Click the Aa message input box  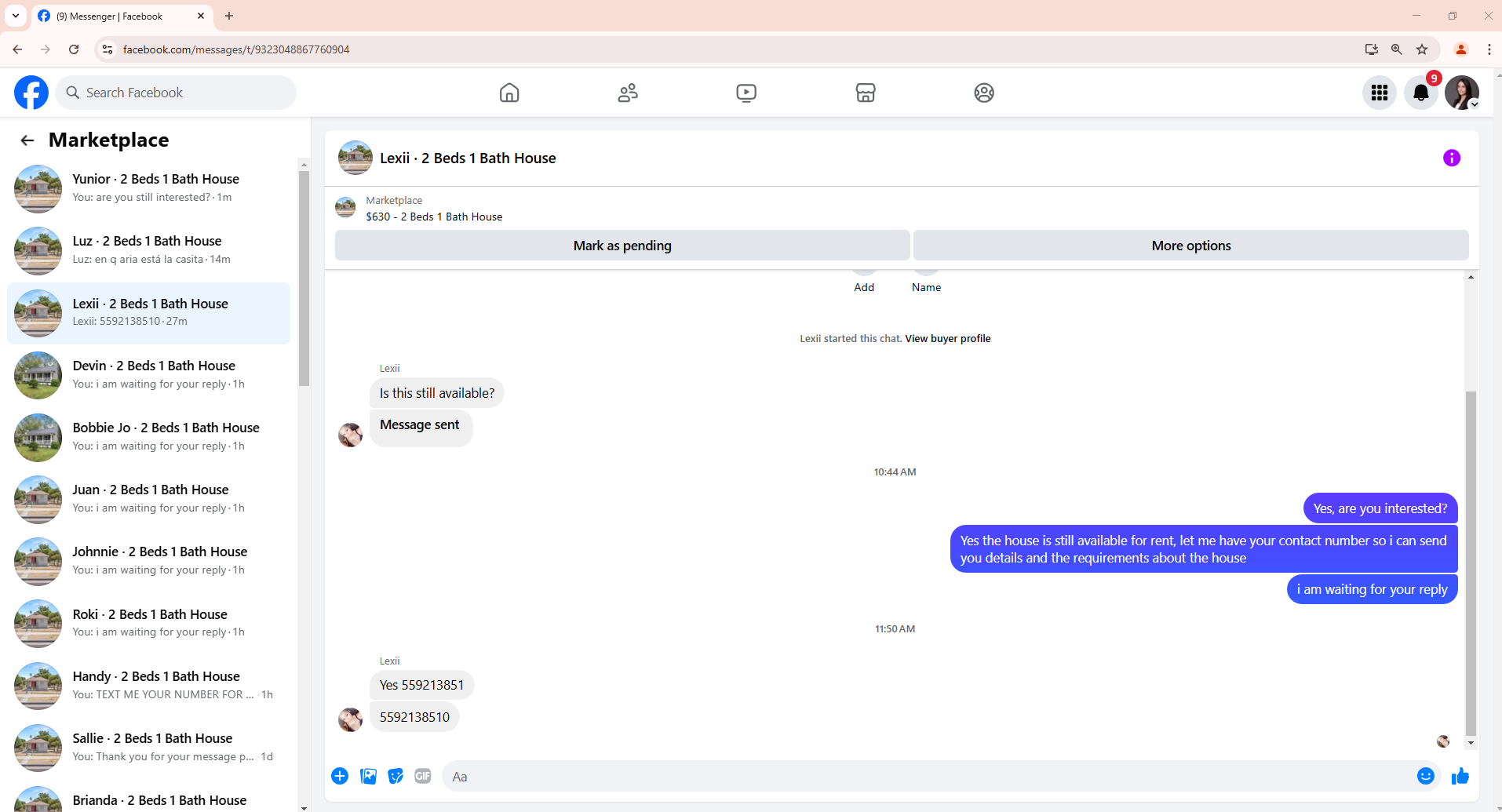tap(941, 777)
